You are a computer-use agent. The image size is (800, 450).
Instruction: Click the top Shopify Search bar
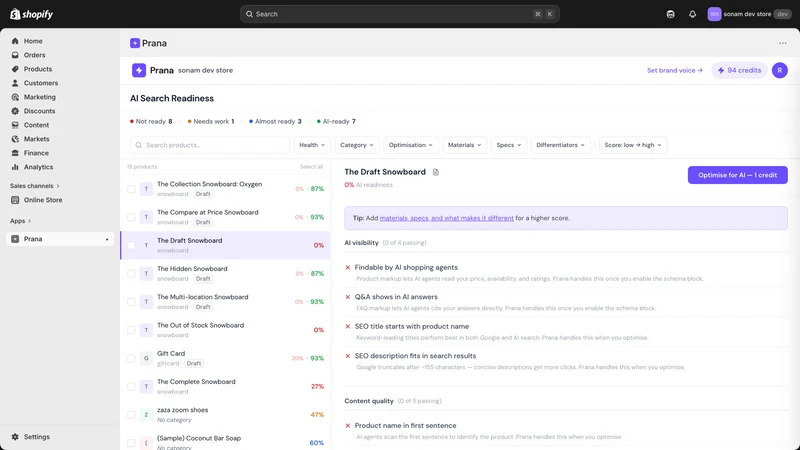click(399, 14)
